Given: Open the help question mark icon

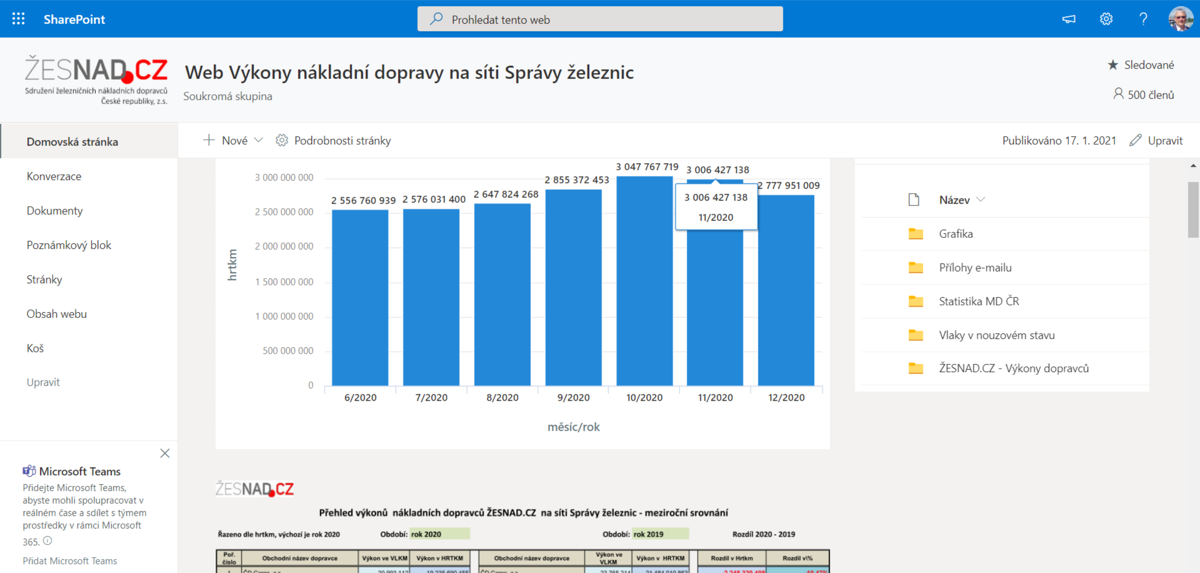Looking at the screenshot, I should (1144, 19).
